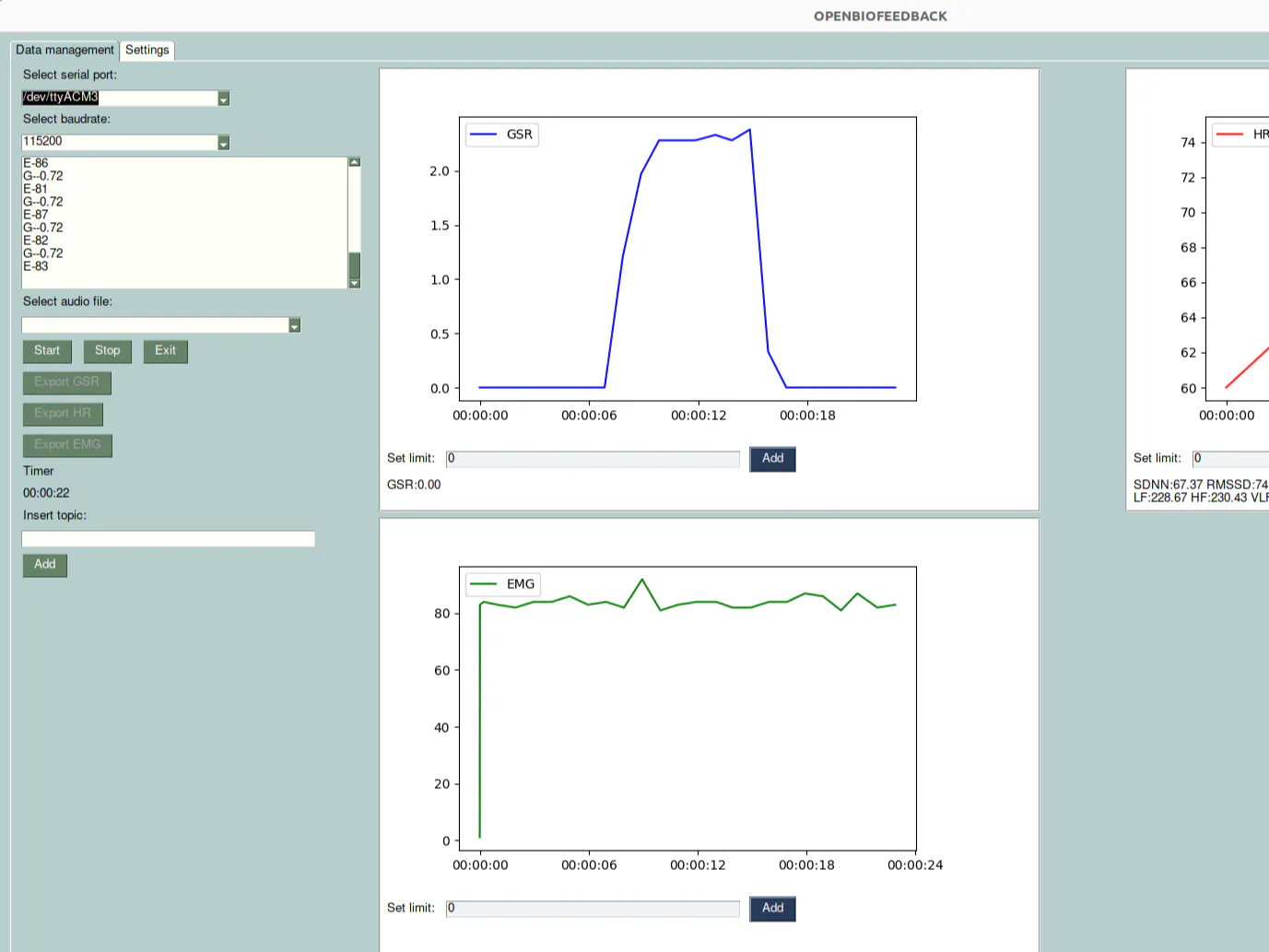1269x952 pixels.
Task: Click the EMG legend entry
Action: 503,584
